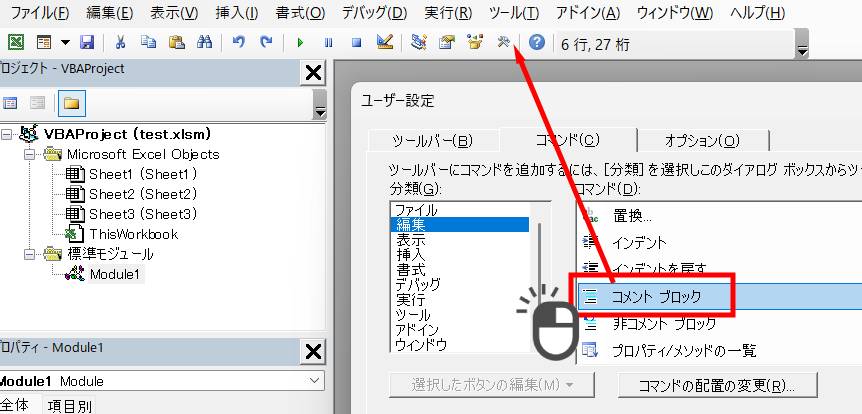
Task: Switch to ツールバー(B) tab
Action: coord(432,141)
